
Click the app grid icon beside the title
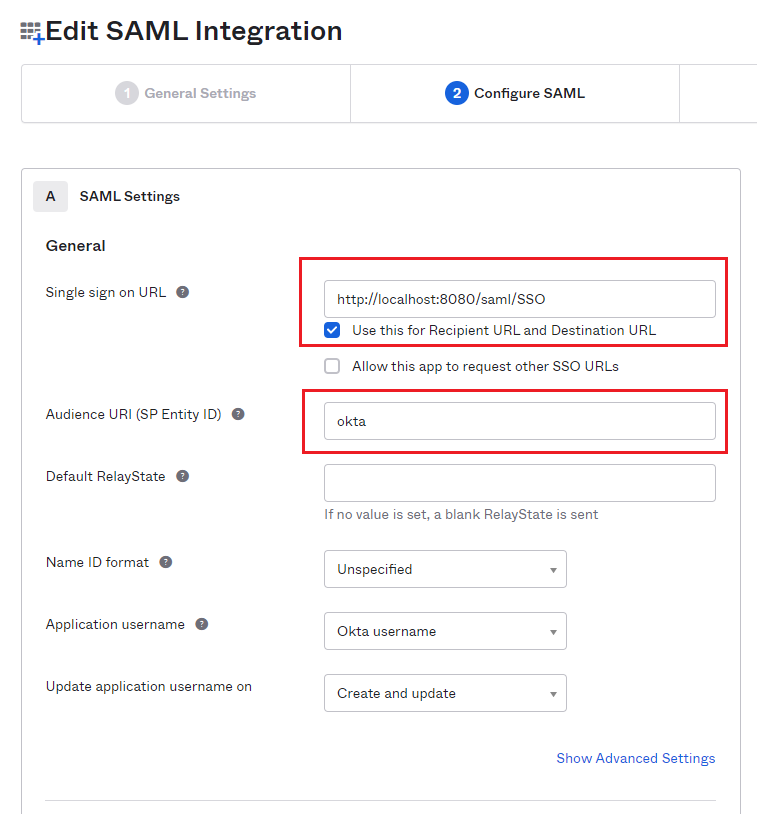coord(32,33)
